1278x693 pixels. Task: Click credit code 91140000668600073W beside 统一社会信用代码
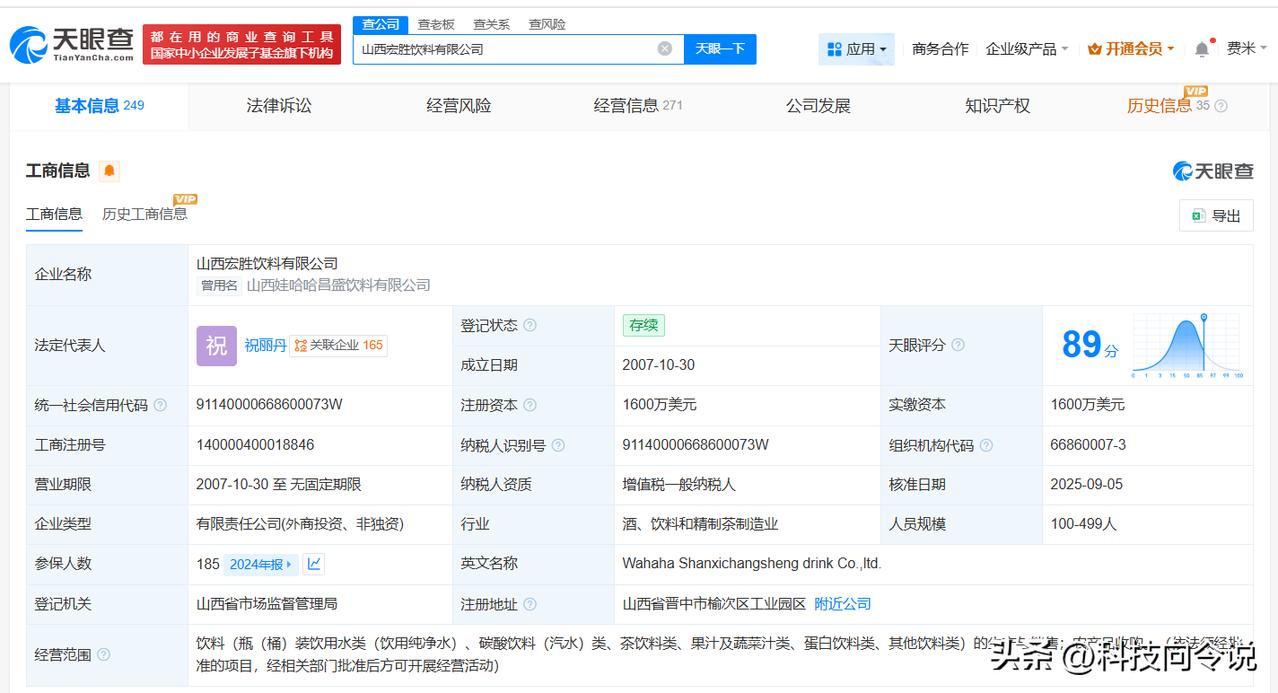269,405
